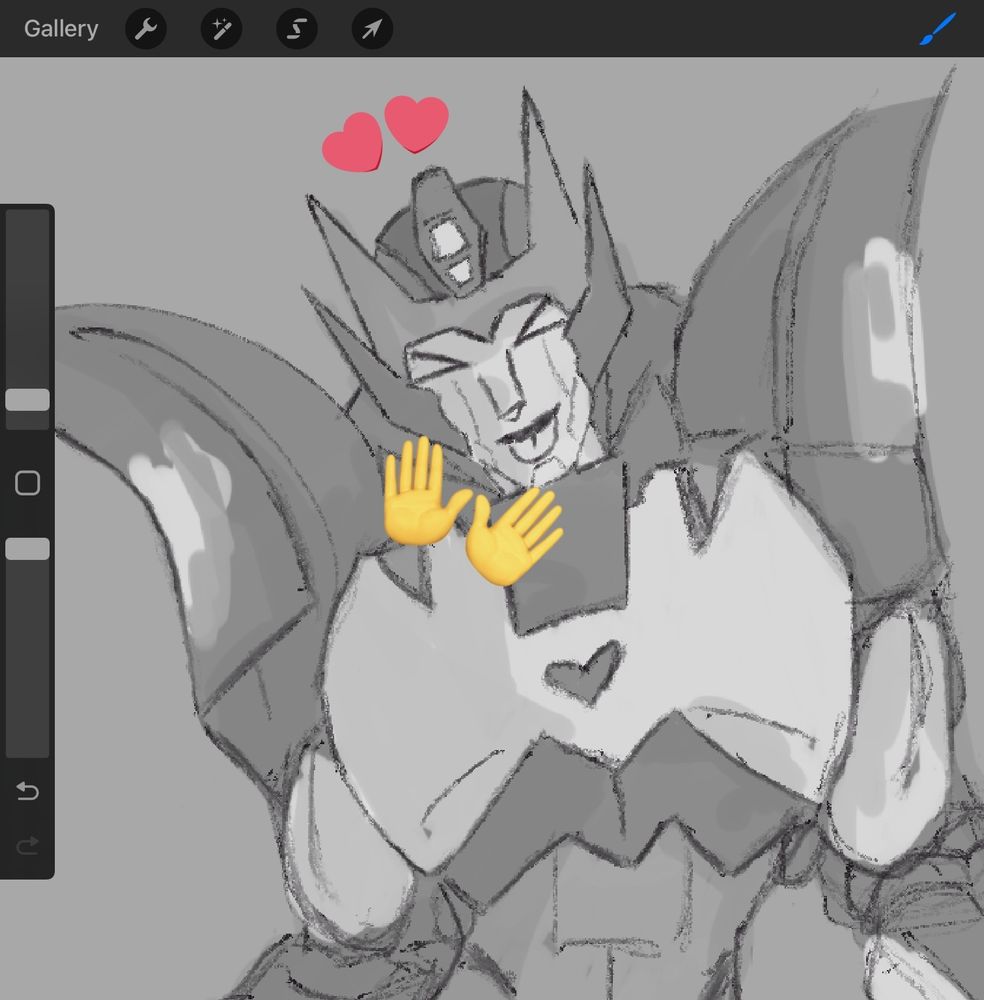This screenshot has height=1000, width=984.
Task: Return to the Gallery
Action: point(61,29)
